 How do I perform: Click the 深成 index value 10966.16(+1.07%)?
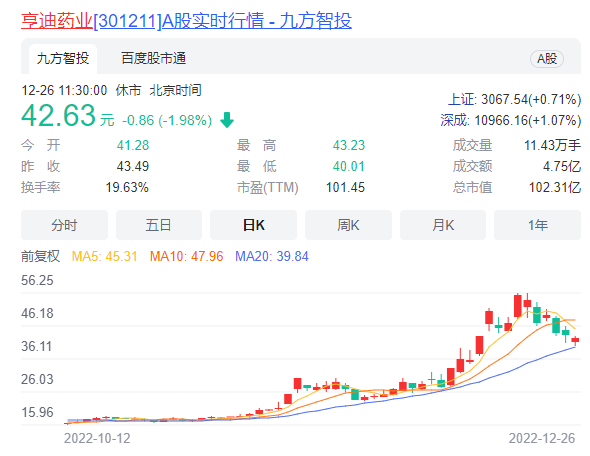[528, 120]
